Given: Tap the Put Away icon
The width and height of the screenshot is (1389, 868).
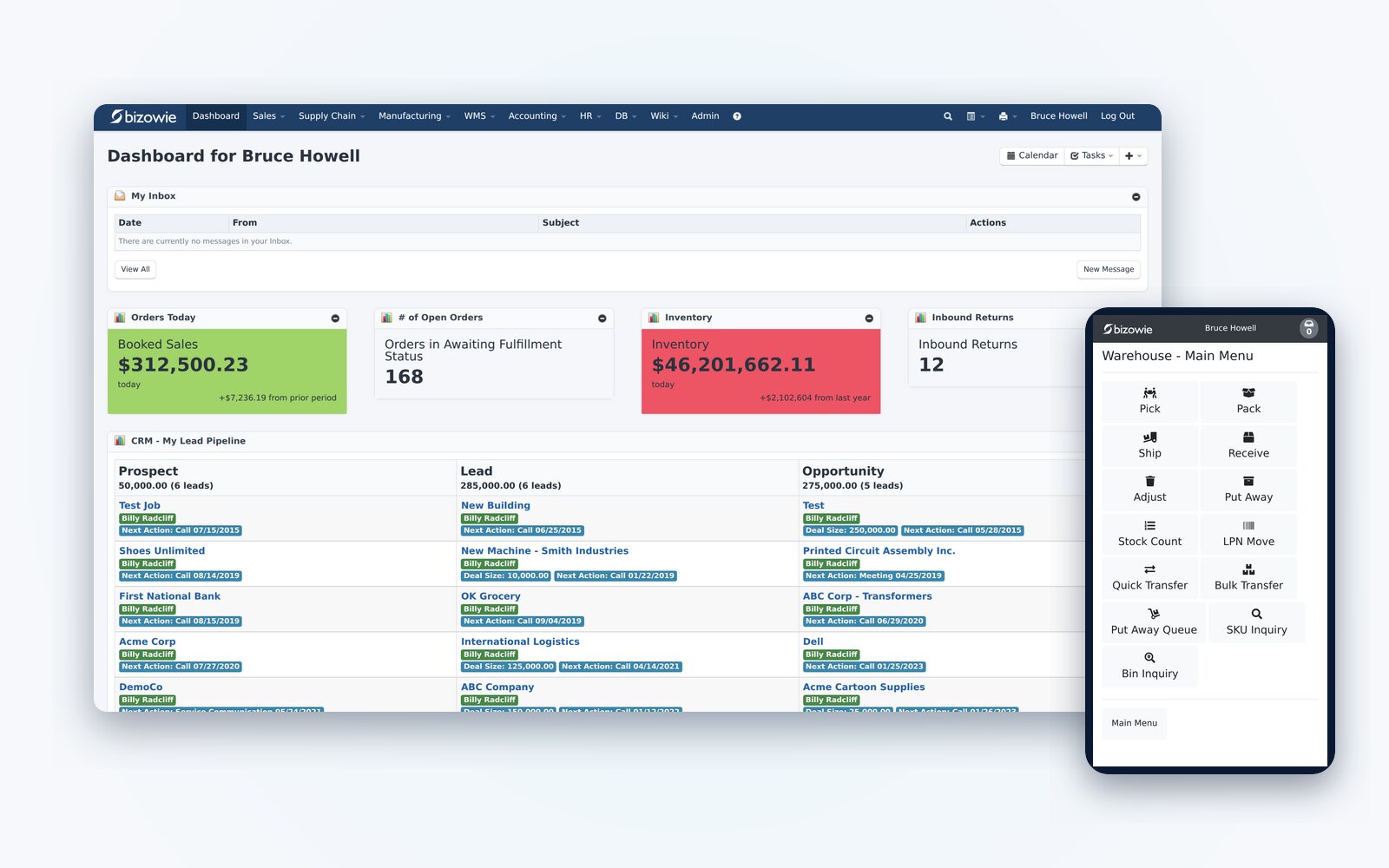Looking at the screenshot, I should point(1248,482).
